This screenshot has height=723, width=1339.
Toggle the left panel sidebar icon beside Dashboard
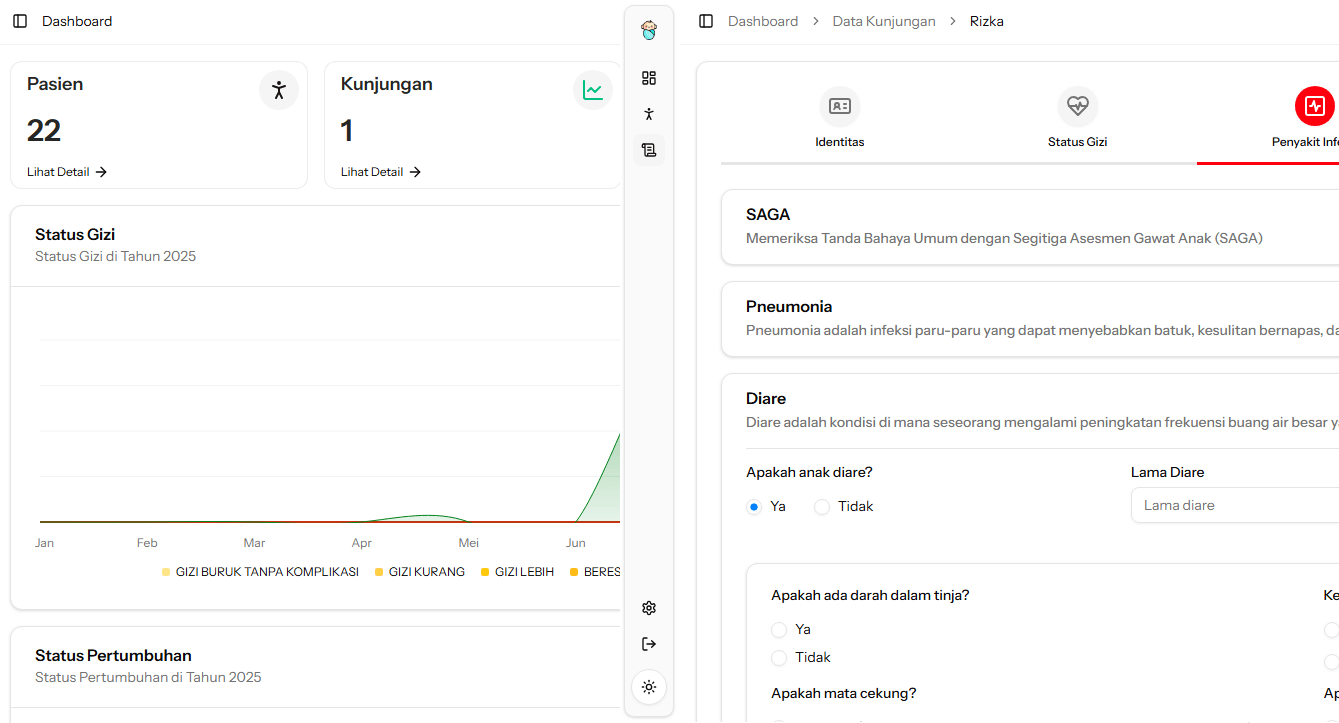coord(20,21)
